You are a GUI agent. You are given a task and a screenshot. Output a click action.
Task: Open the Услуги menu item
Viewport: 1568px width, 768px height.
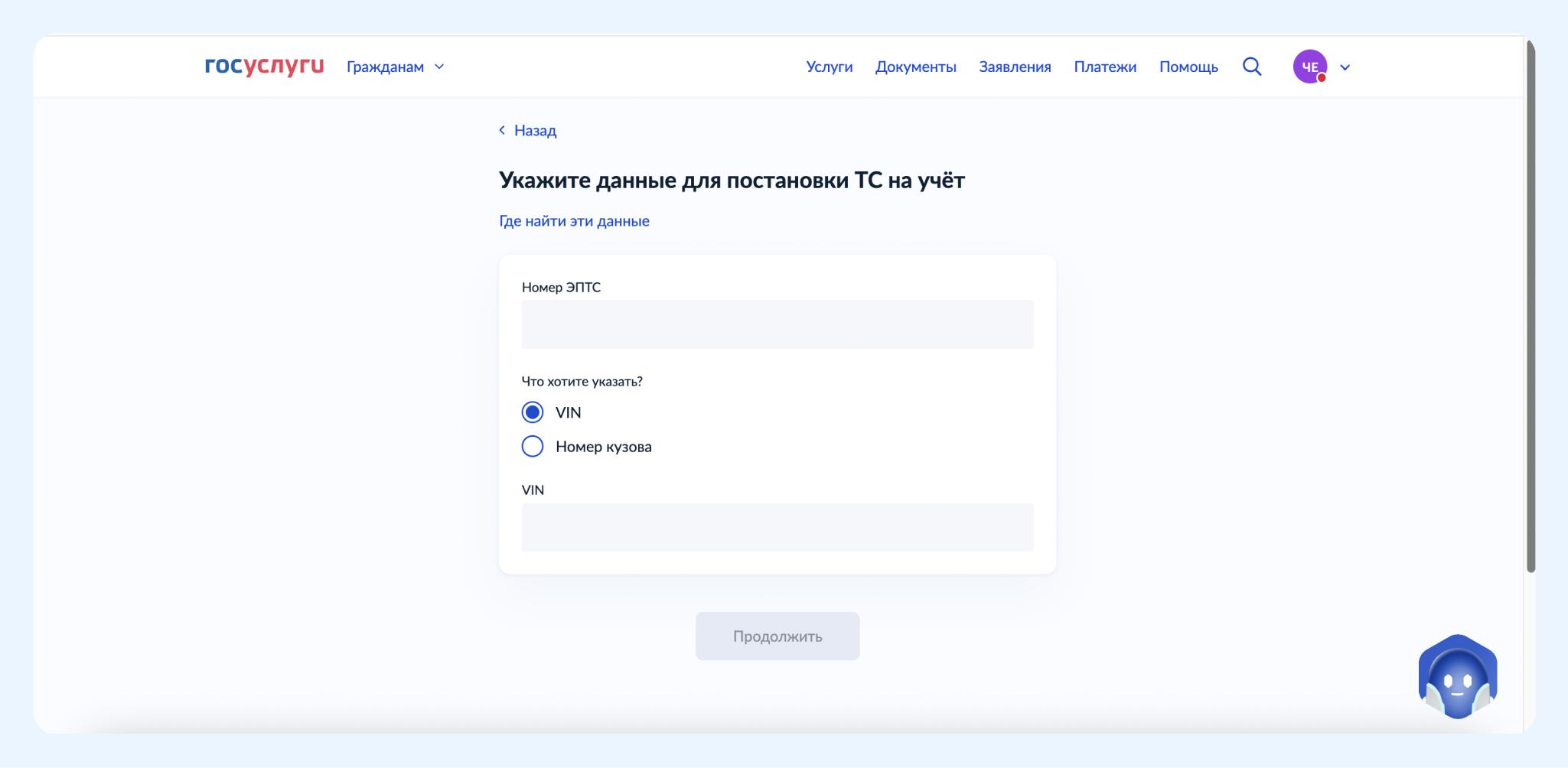pos(829,67)
